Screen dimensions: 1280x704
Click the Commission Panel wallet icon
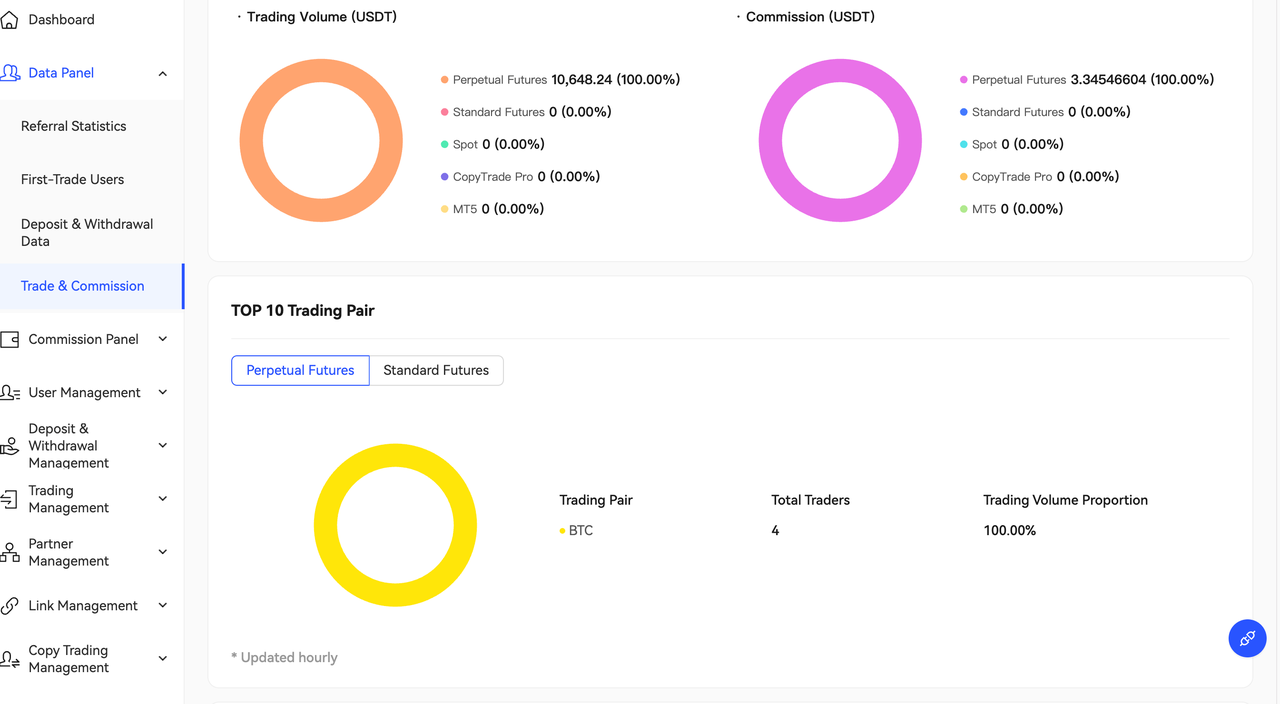10,340
